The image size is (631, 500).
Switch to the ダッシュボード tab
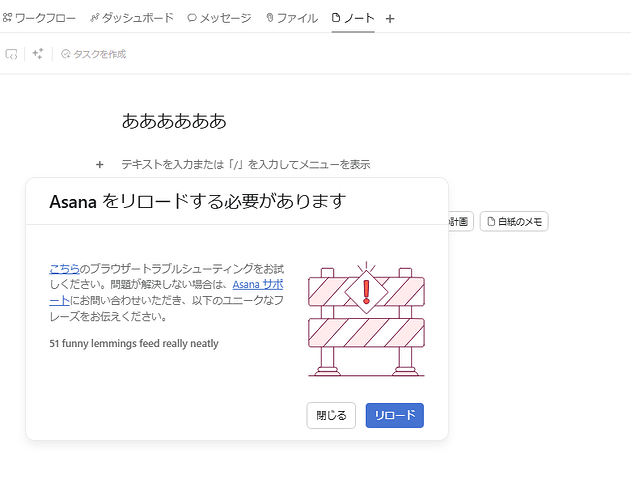(x=132, y=18)
